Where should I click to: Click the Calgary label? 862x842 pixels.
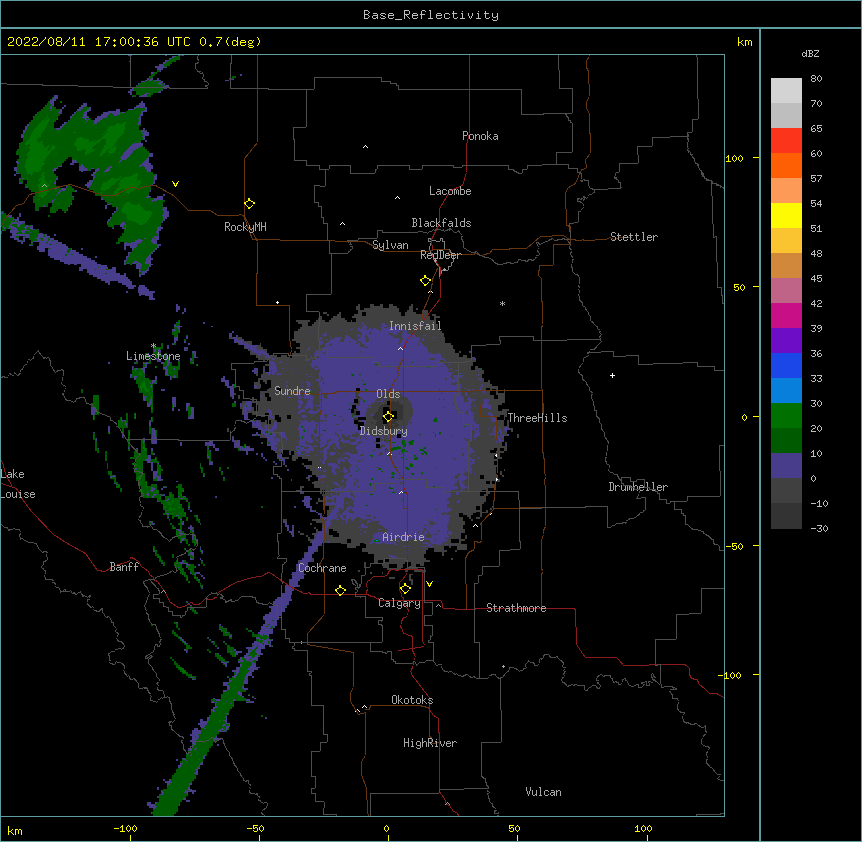399,603
